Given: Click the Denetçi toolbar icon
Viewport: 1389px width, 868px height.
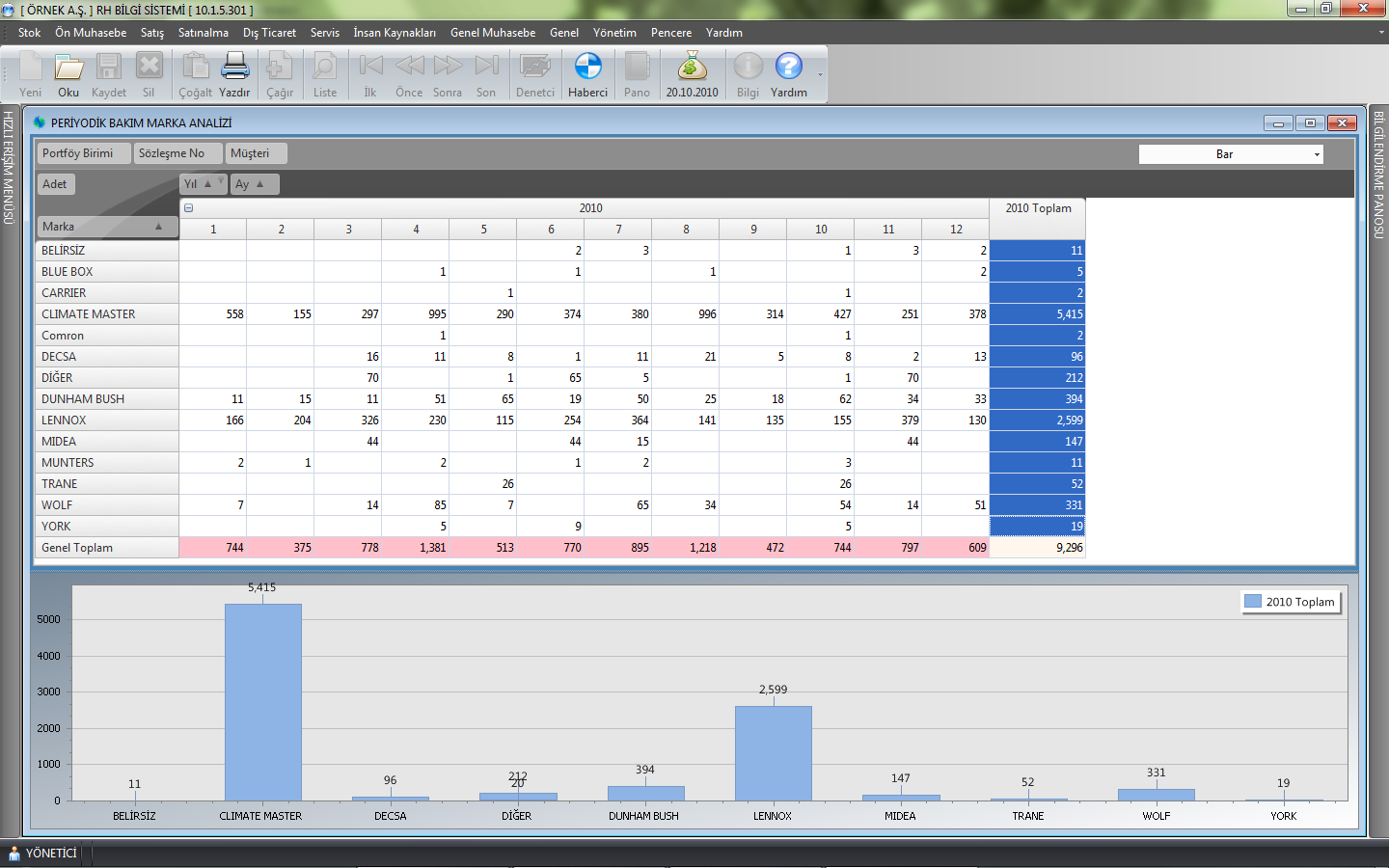Looking at the screenshot, I should [x=534, y=68].
